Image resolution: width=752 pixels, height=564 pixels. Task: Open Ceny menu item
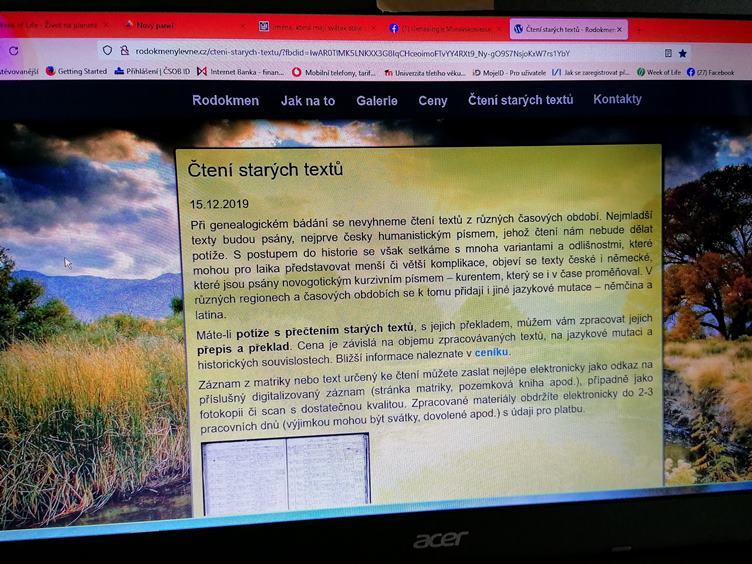433,101
